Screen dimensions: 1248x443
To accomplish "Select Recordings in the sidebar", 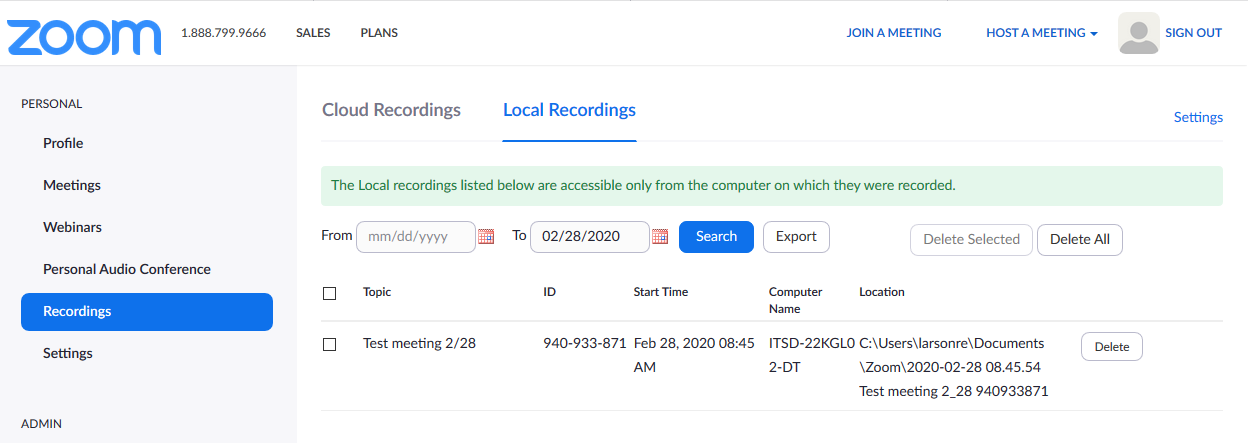I will point(147,311).
